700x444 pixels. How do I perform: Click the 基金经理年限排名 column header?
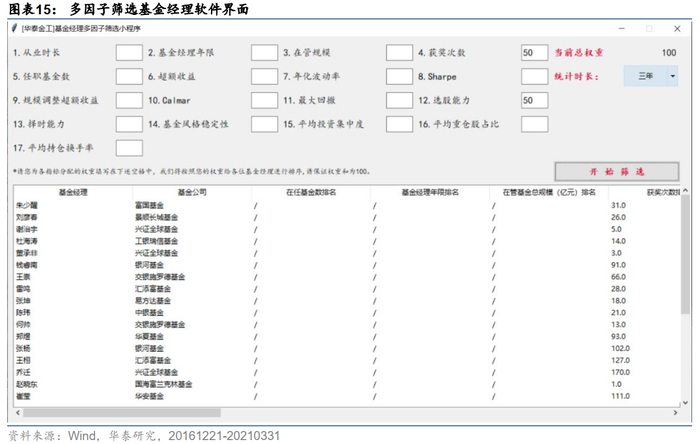click(x=430, y=192)
